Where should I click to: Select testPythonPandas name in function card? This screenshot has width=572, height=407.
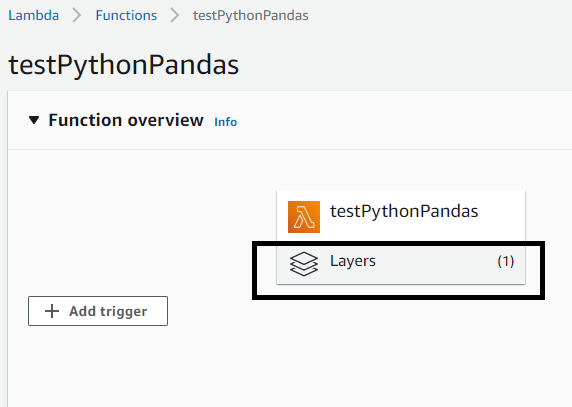(x=404, y=212)
